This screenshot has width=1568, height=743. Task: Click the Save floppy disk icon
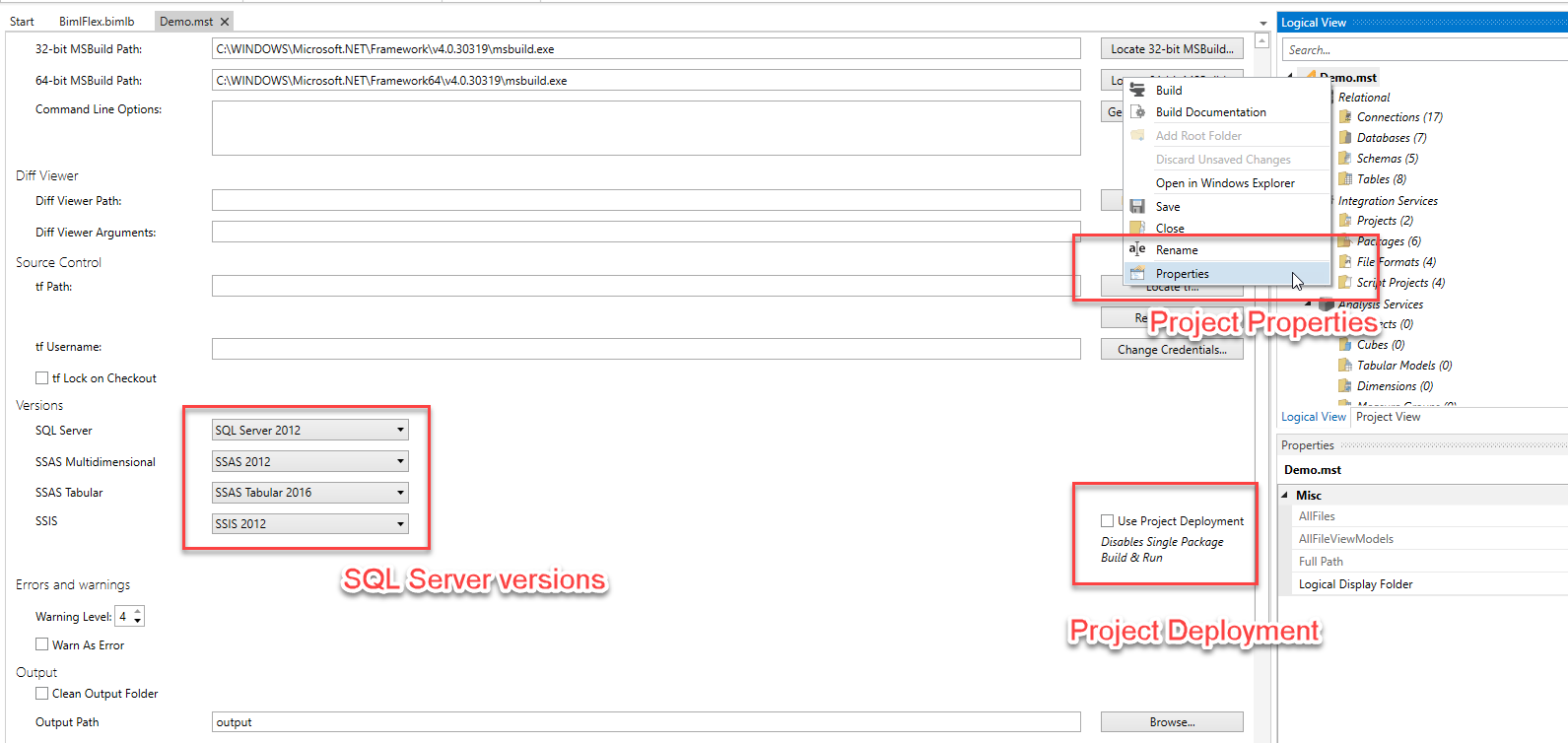click(x=1137, y=207)
